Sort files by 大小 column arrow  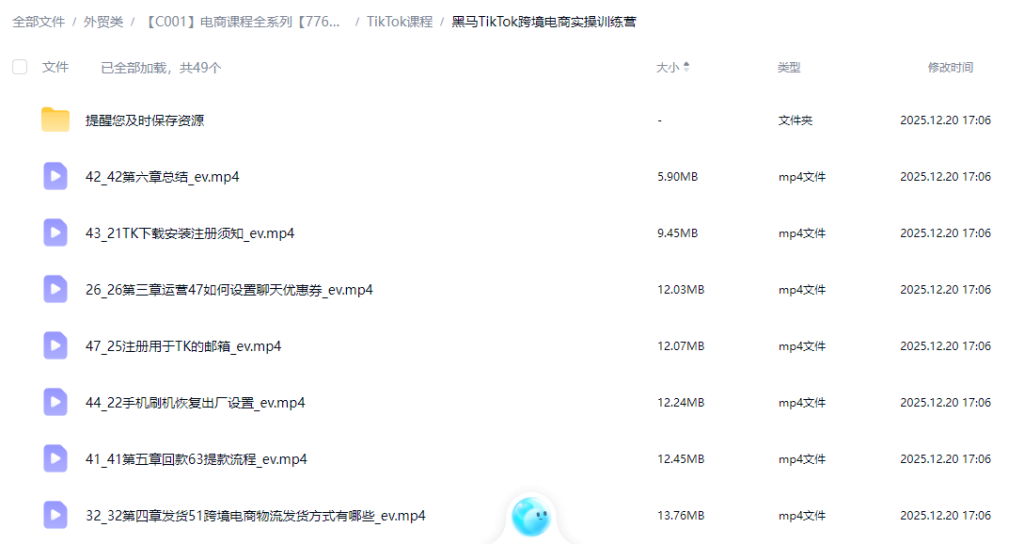686,67
